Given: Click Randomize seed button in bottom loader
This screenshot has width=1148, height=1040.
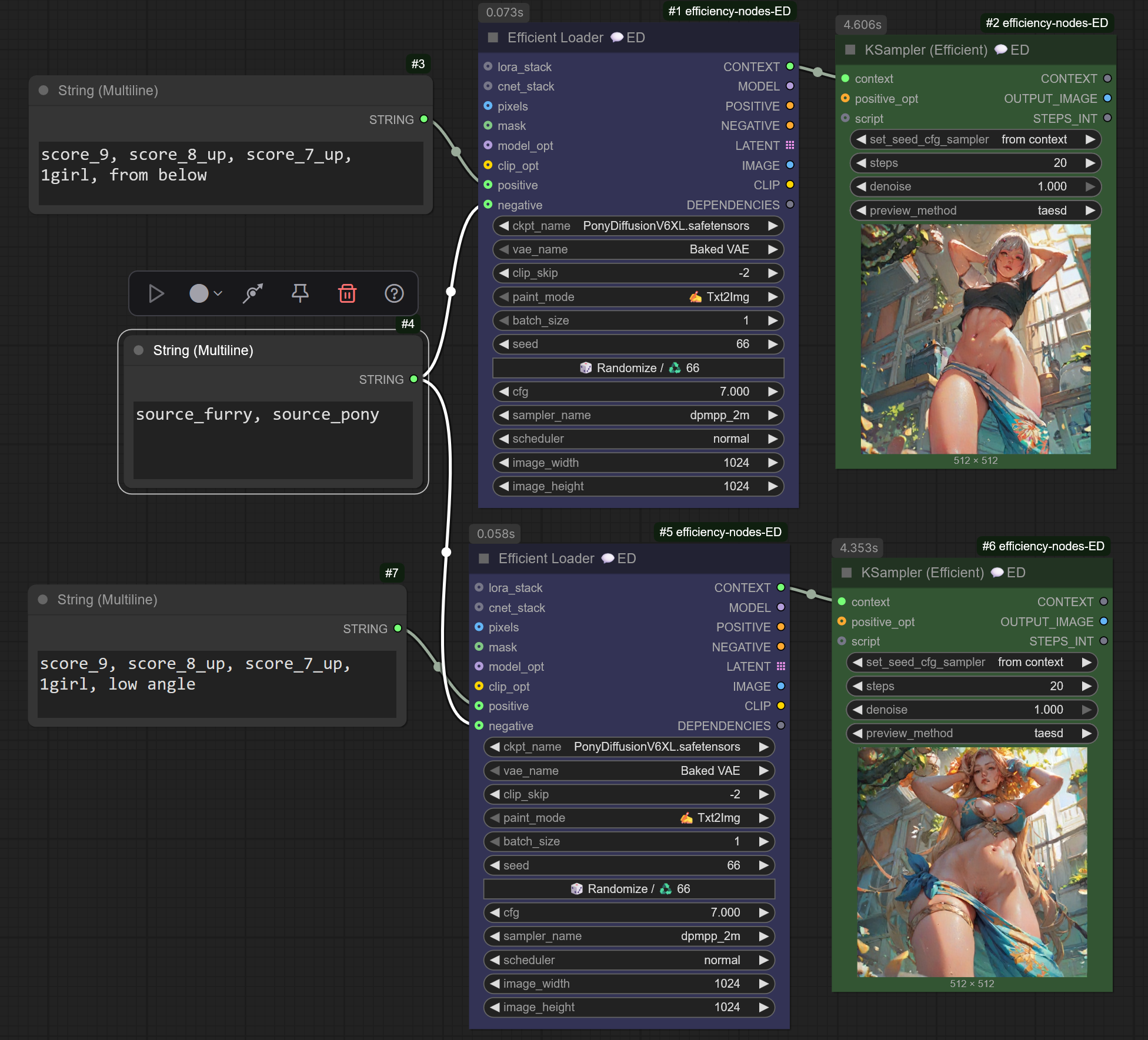Looking at the screenshot, I should 629,889.
